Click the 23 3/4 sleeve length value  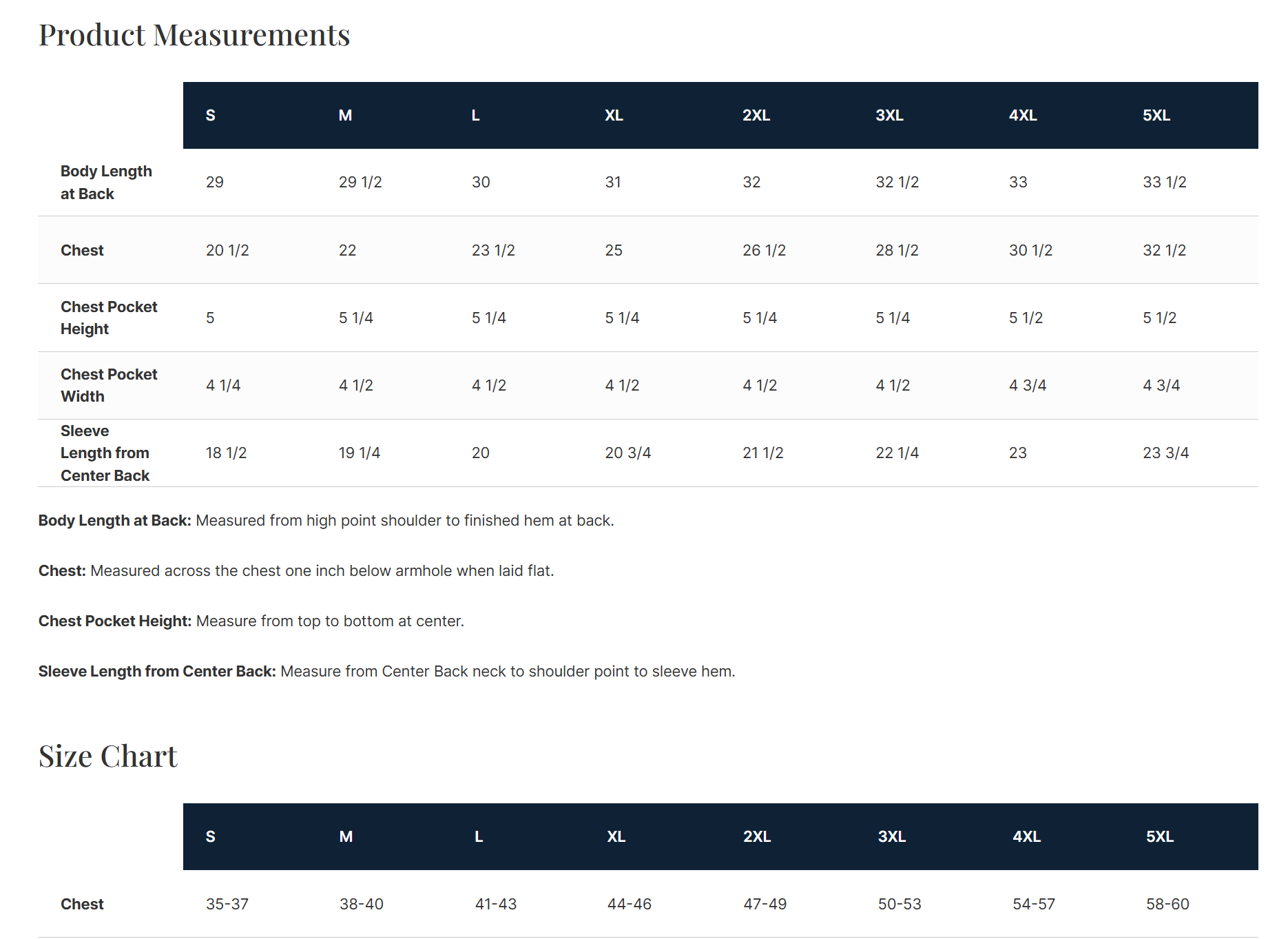click(x=1165, y=453)
